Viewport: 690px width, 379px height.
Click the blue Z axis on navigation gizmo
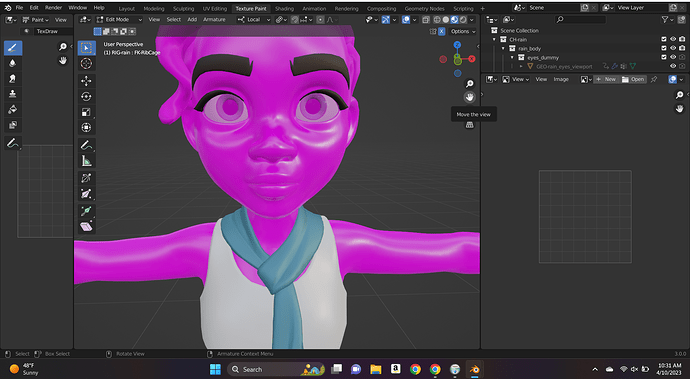tap(457, 45)
